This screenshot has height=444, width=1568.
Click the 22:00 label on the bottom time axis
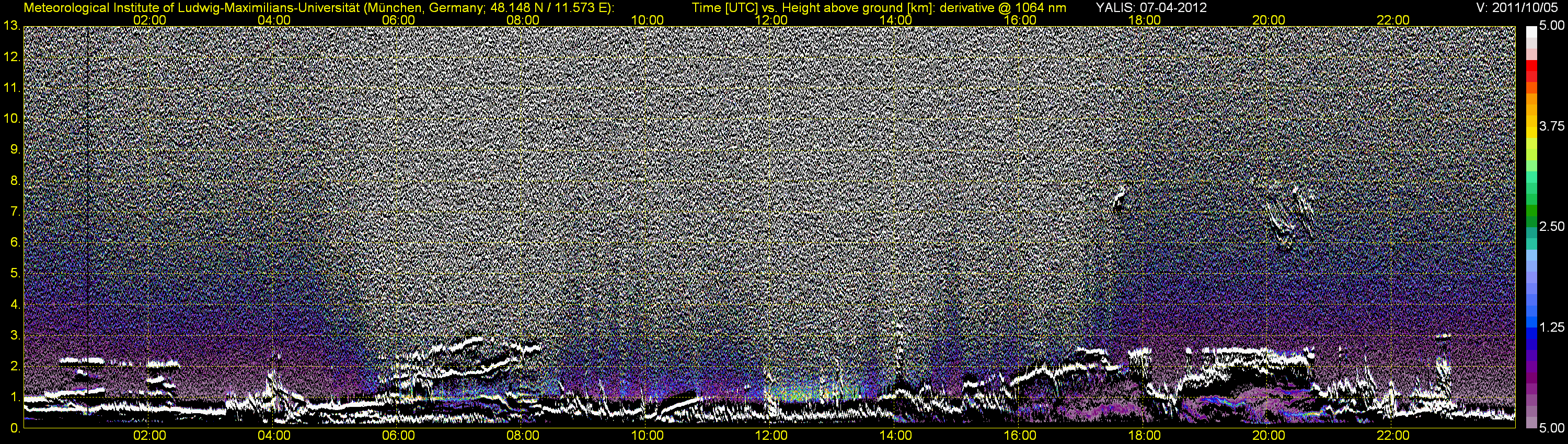pyautogui.click(x=1393, y=436)
